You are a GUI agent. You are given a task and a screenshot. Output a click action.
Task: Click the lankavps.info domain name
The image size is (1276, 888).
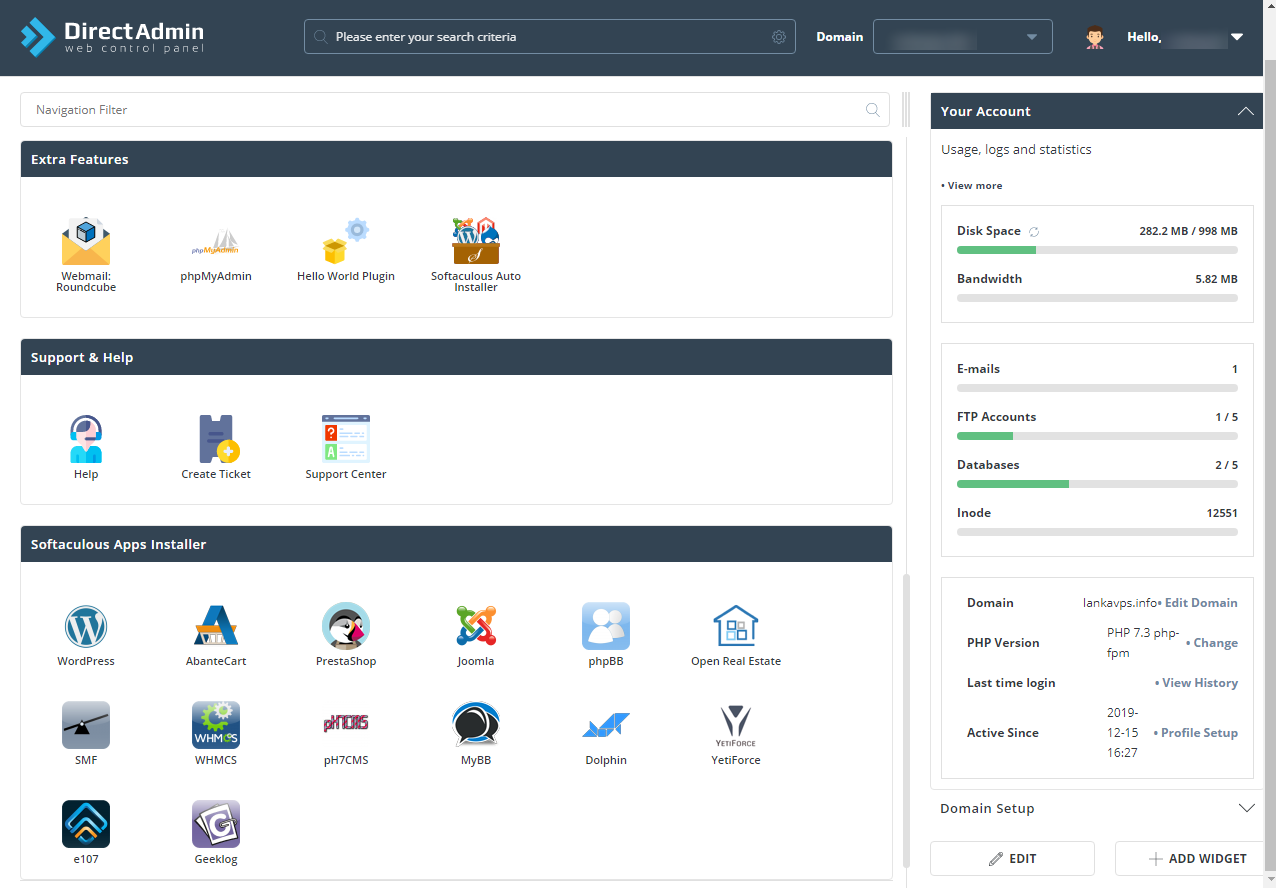pos(1119,603)
